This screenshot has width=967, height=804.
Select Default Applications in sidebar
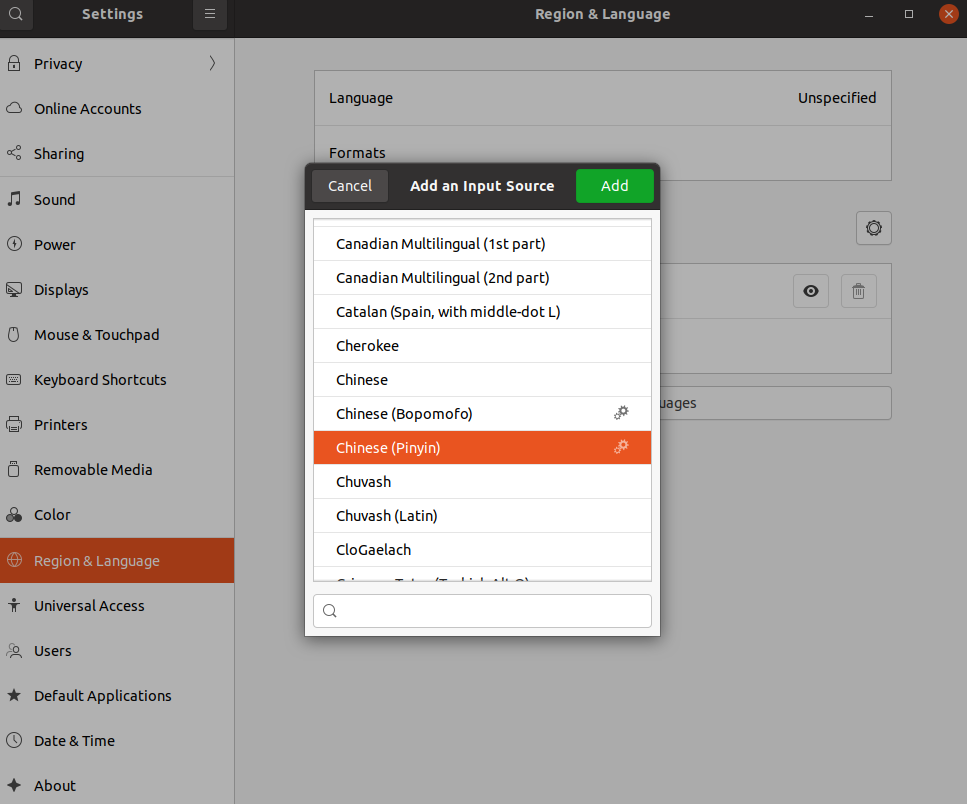(117, 695)
